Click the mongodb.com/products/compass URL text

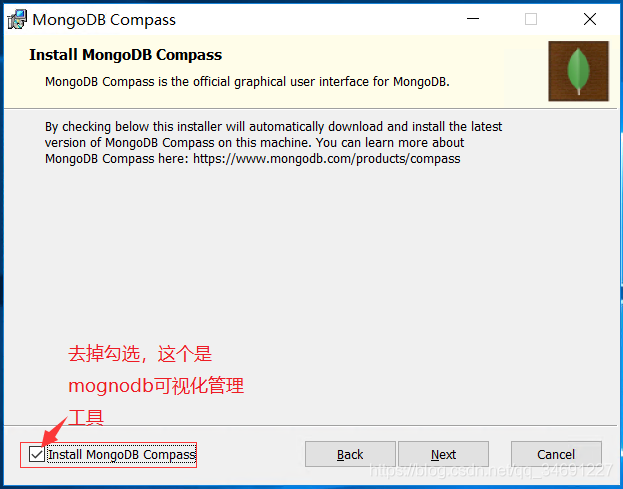pyautogui.click(x=327, y=158)
